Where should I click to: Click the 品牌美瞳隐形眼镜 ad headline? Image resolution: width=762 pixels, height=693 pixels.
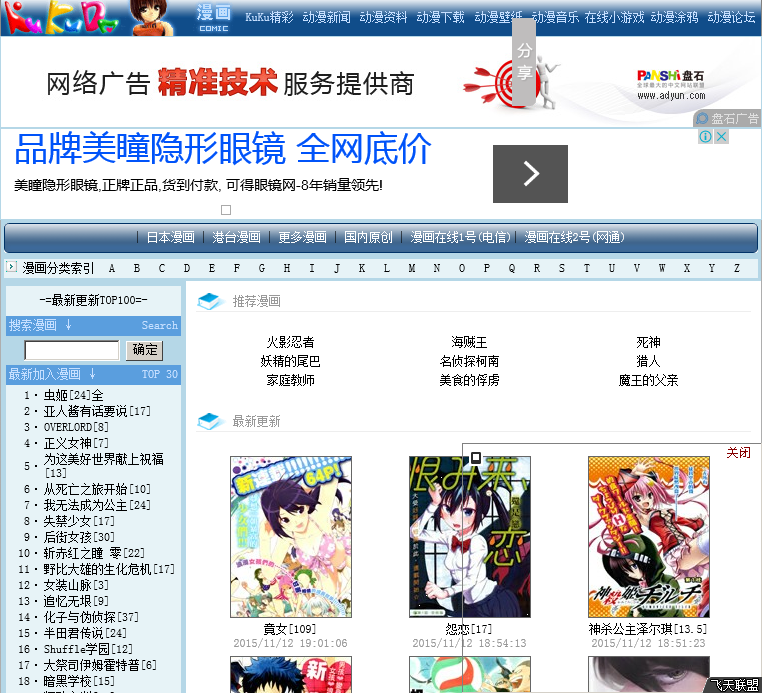(x=223, y=149)
